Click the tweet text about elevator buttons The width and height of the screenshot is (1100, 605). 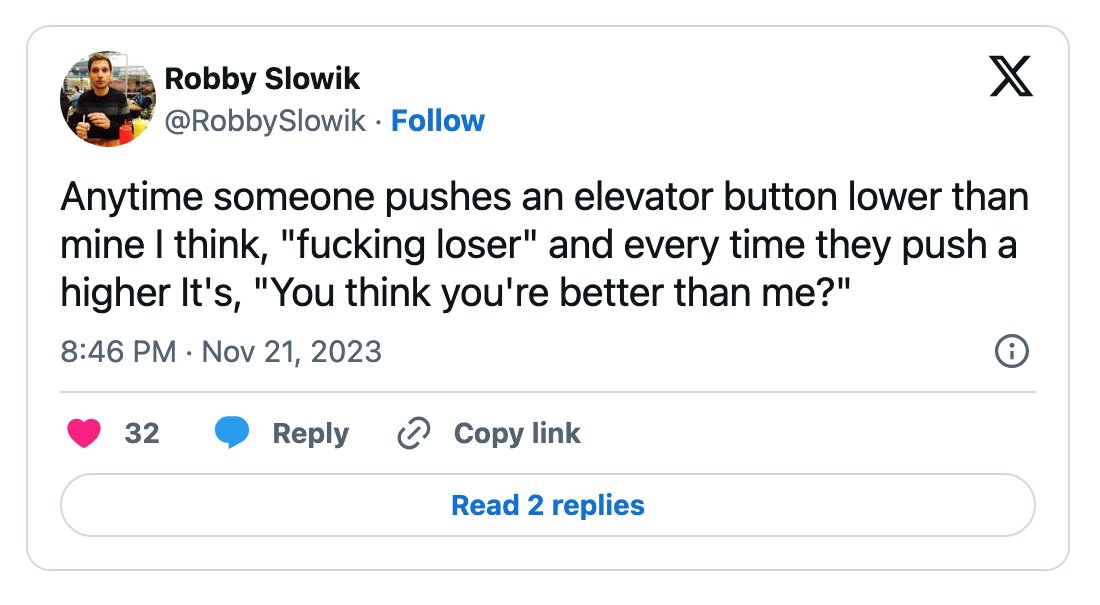point(544,245)
